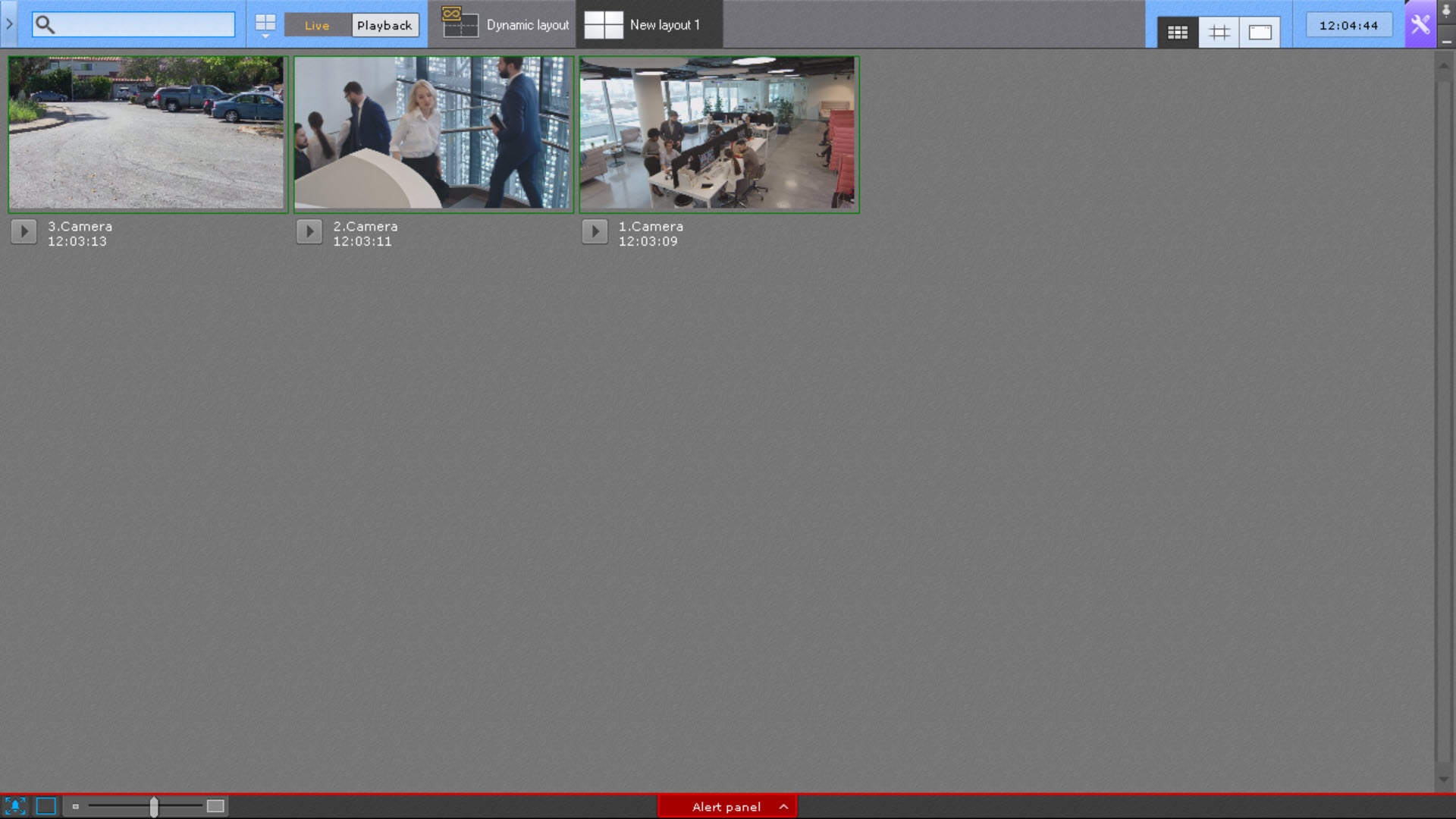Switch to Live mode
Screen dimensions: 1456x819
point(317,25)
